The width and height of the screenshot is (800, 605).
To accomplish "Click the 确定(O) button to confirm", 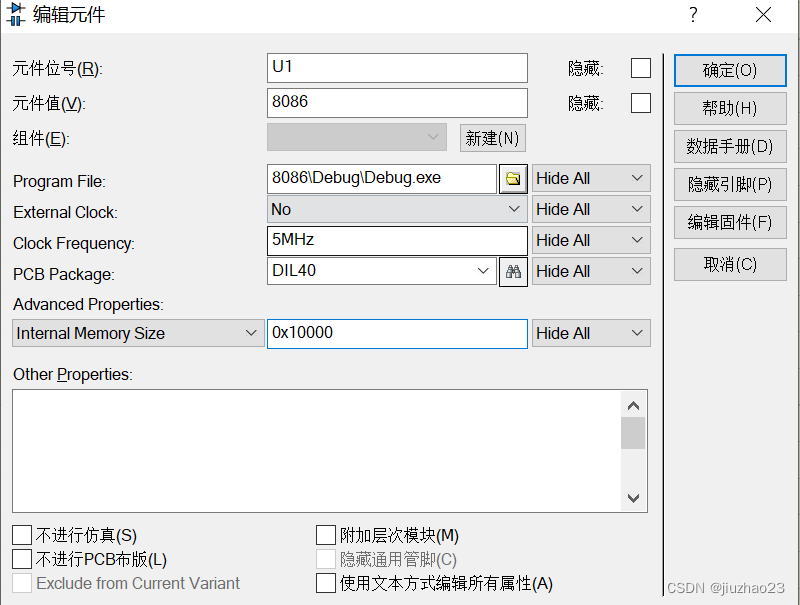I will [730, 70].
